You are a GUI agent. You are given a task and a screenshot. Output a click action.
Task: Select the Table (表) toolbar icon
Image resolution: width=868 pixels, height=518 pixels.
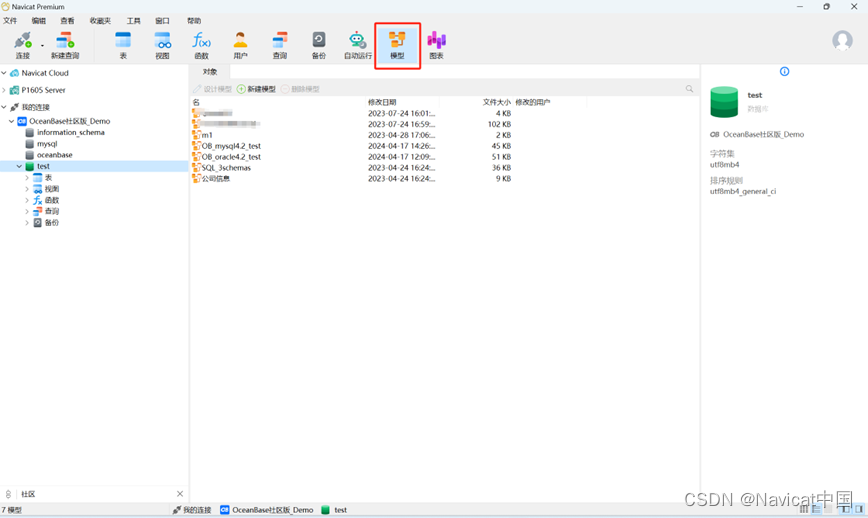tap(123, 45)
